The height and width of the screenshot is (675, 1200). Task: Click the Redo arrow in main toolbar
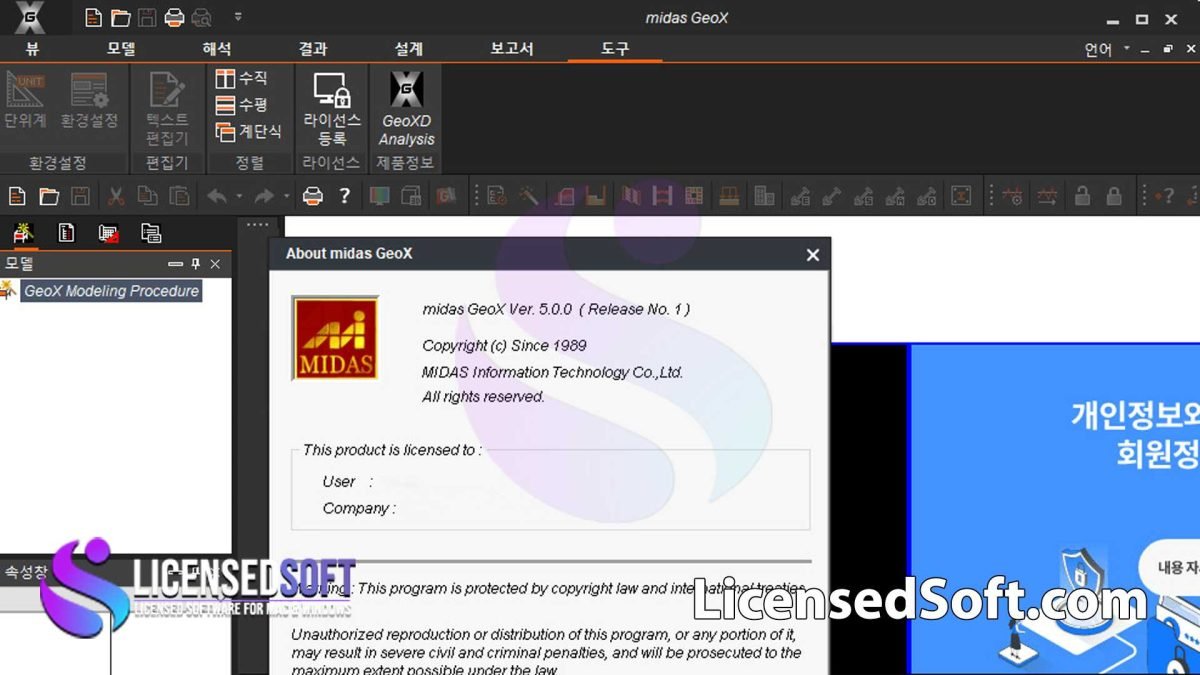click(x=264, y=196)
